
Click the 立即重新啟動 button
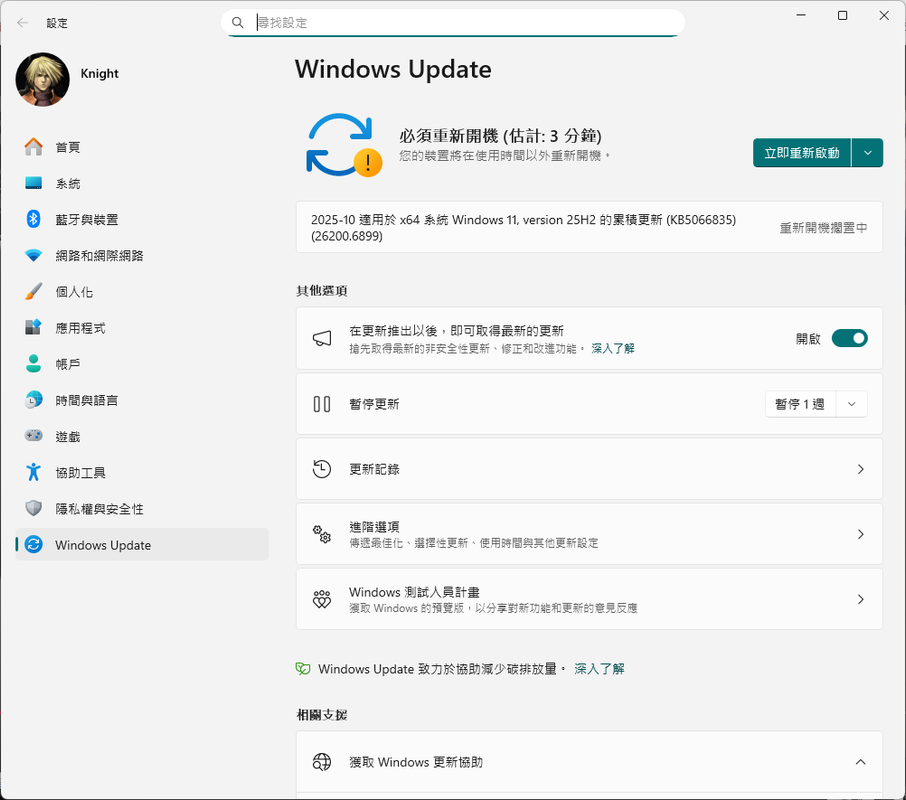[801, 152]
